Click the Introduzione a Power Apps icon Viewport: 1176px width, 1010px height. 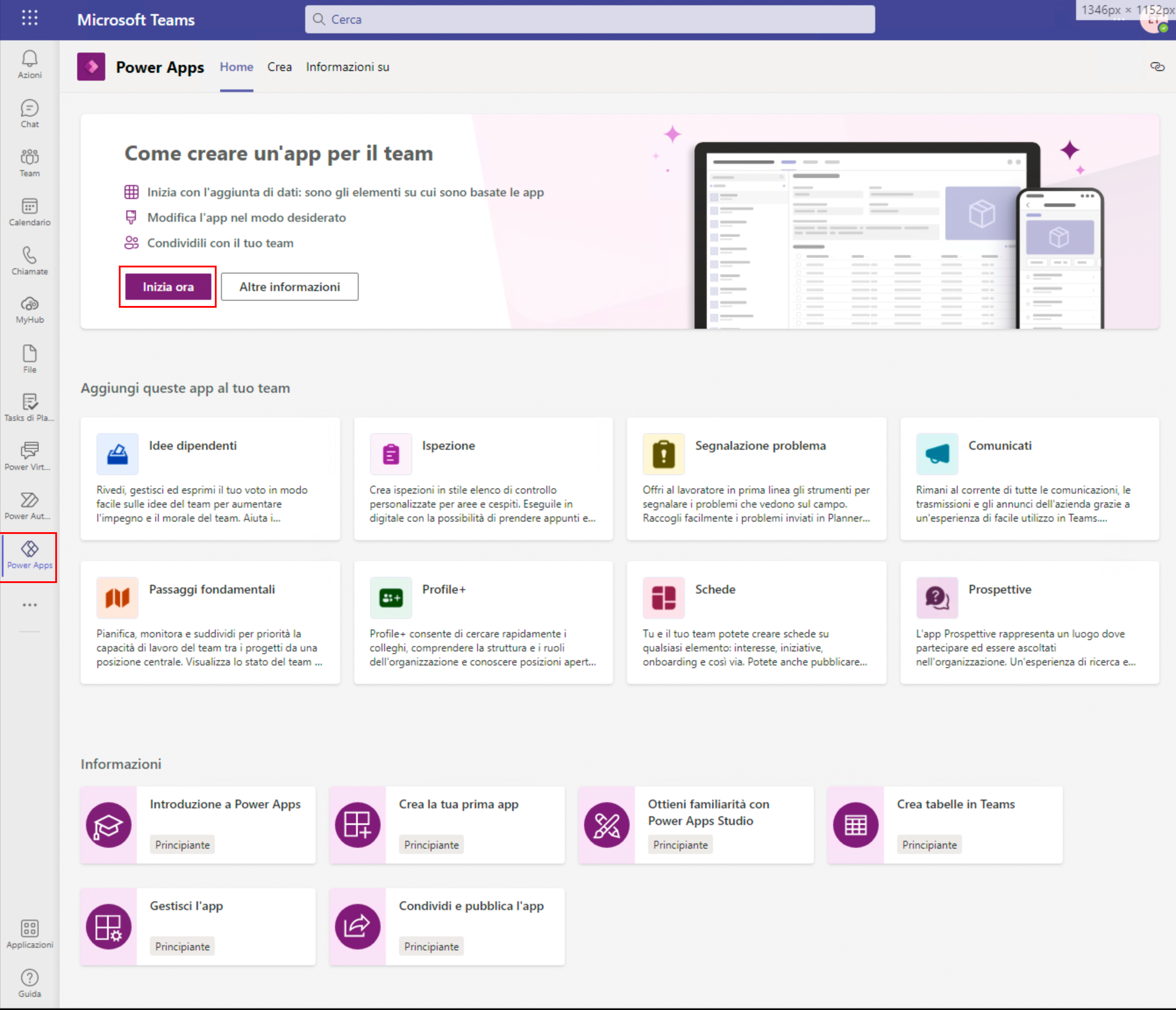pos(108,825)
